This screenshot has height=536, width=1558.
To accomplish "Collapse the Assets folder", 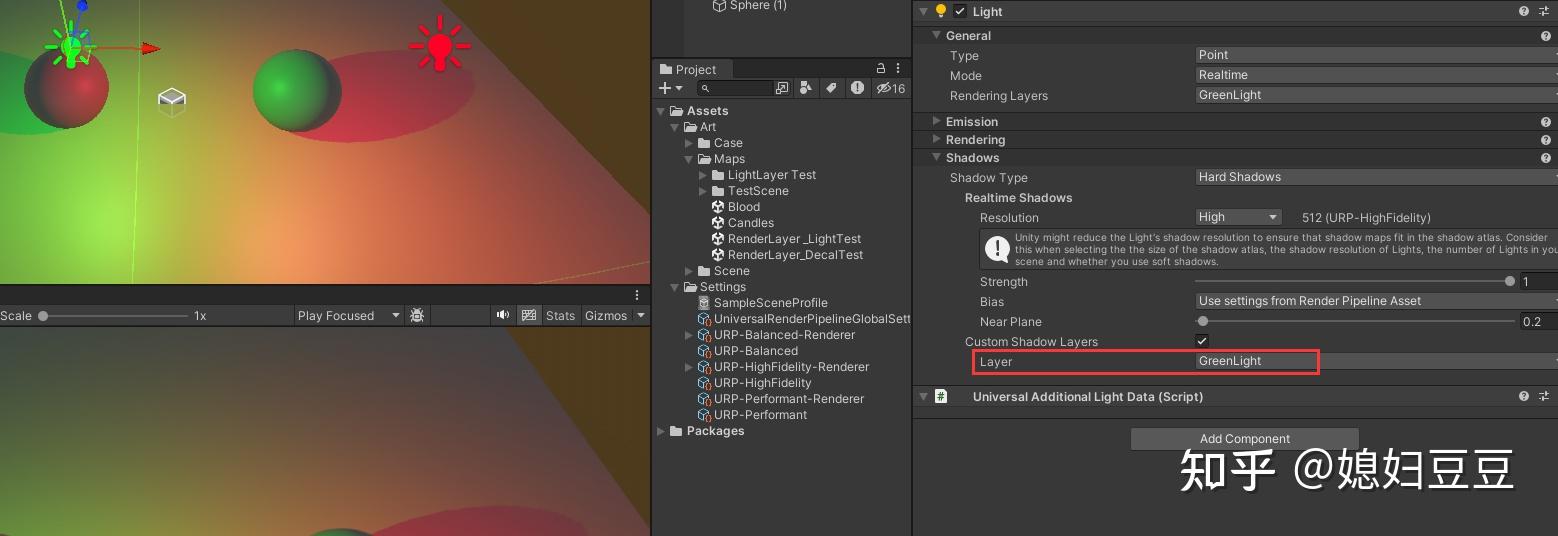I will point(661,111).
